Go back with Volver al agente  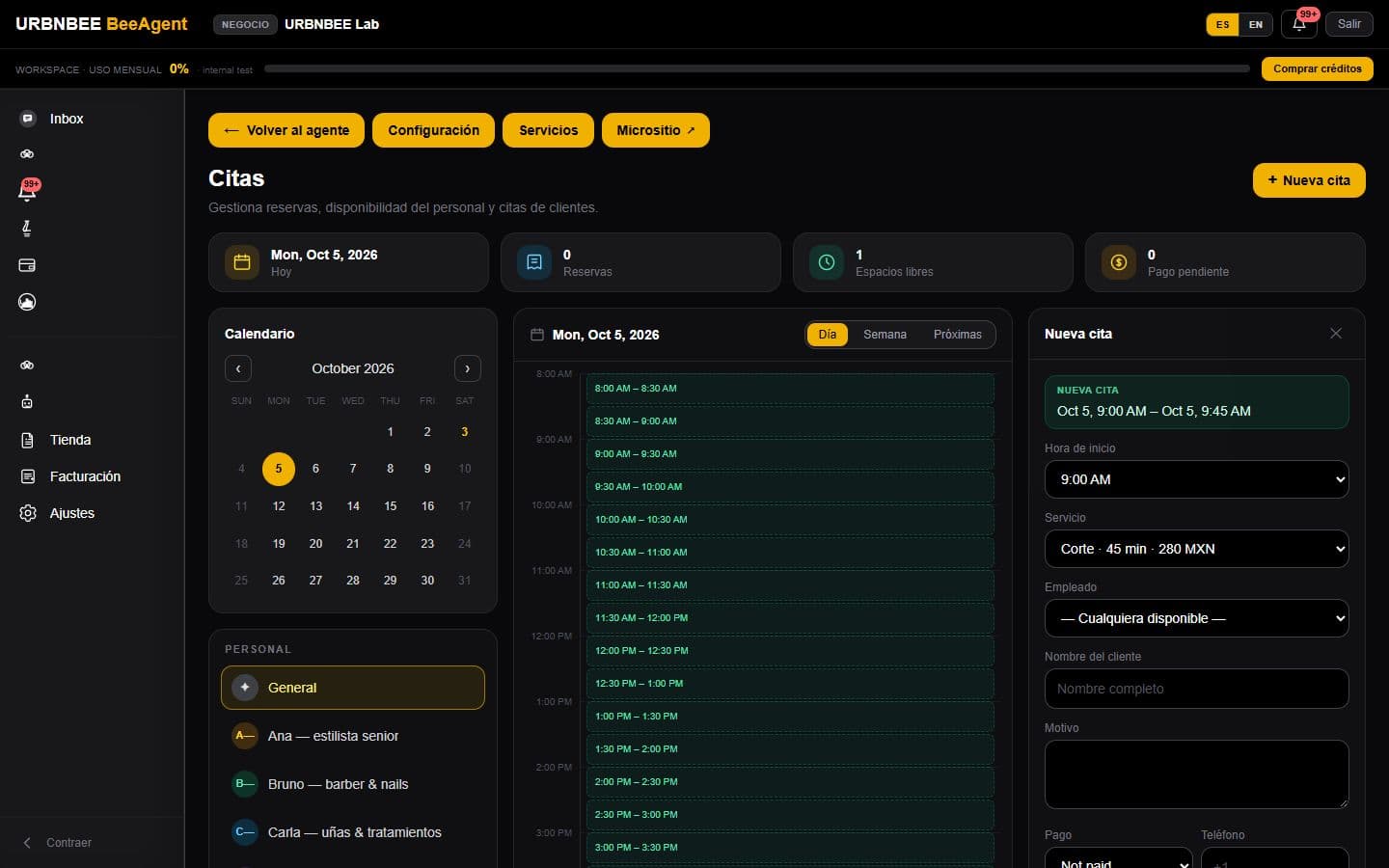(286, 130)
